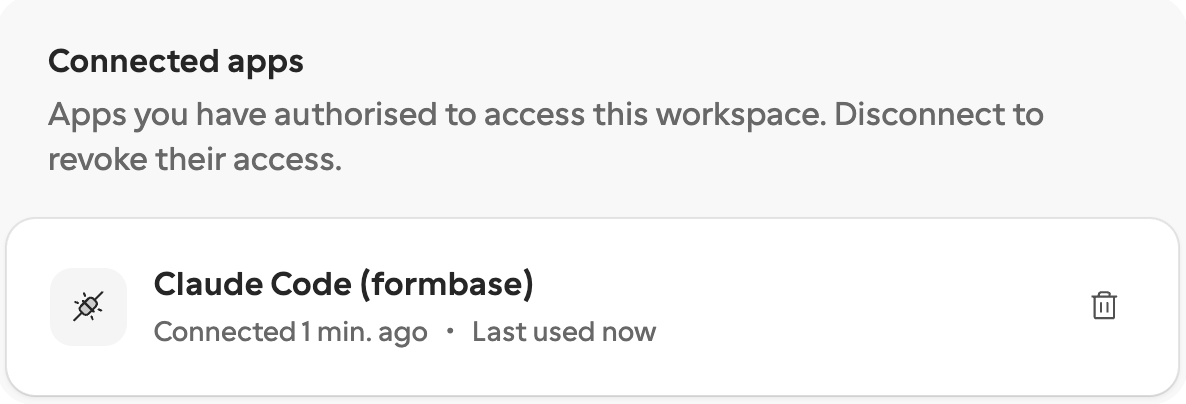Select the Claude Code (formbase) app name

coord(343,284)
